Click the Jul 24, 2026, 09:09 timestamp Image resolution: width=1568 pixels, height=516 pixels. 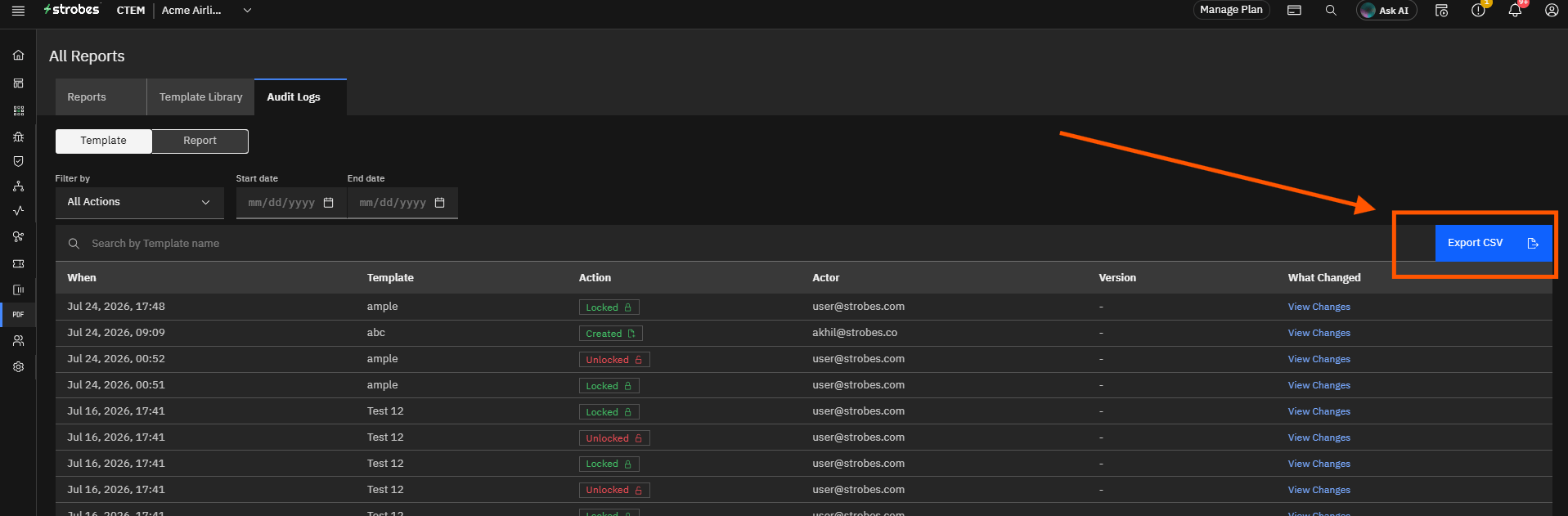(116, 333)
